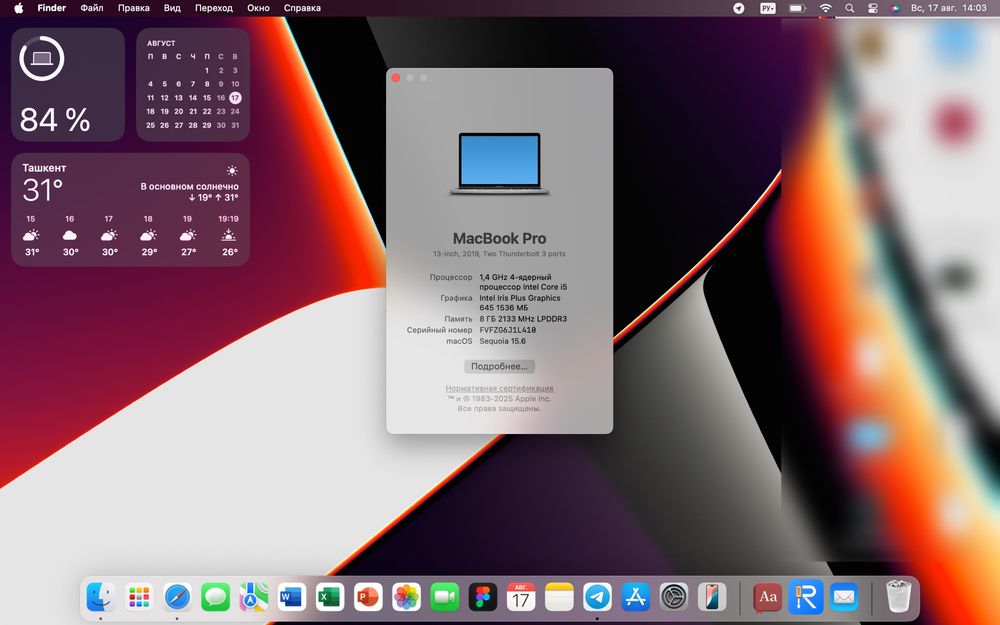Open the Photos app in Dock
The height and width of the screenshot is (625, 1000).
406,598
